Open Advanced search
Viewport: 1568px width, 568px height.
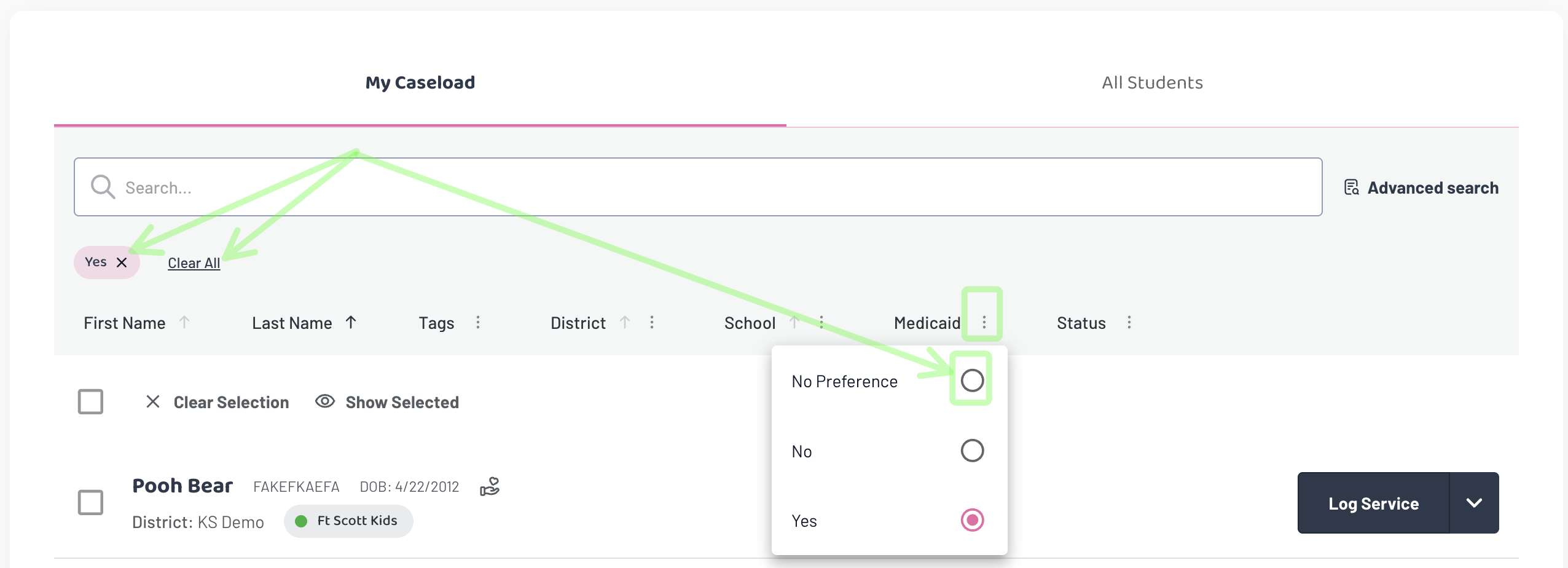(1421, 187)
